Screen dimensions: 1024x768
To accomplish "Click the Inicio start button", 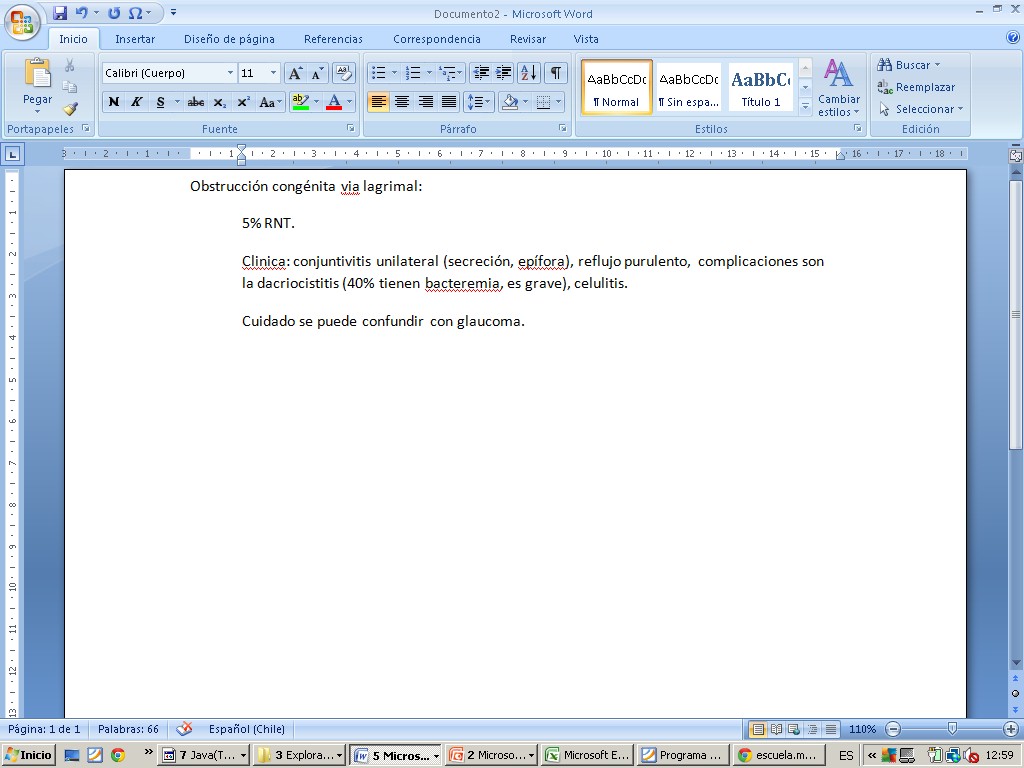I will click(x=29, y=755).
